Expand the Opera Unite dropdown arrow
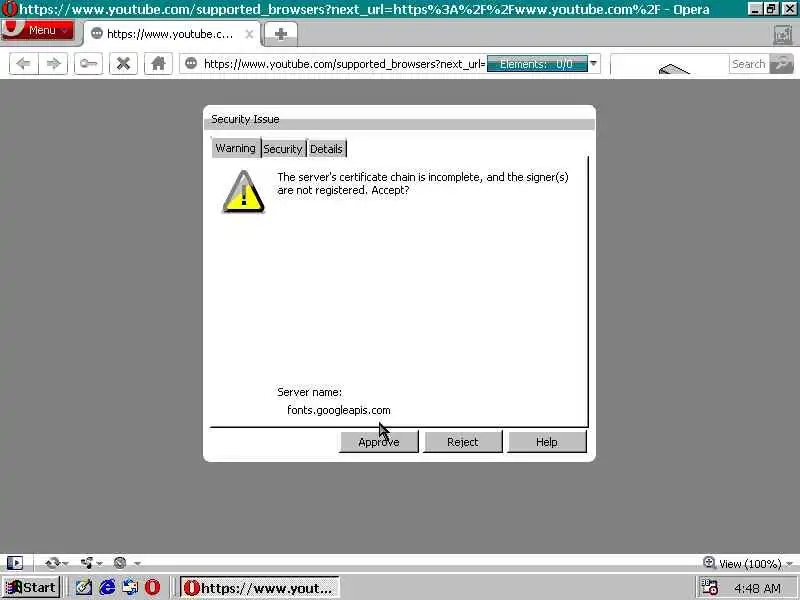This screenshot has width=800, height=600. tap(99, 564)
